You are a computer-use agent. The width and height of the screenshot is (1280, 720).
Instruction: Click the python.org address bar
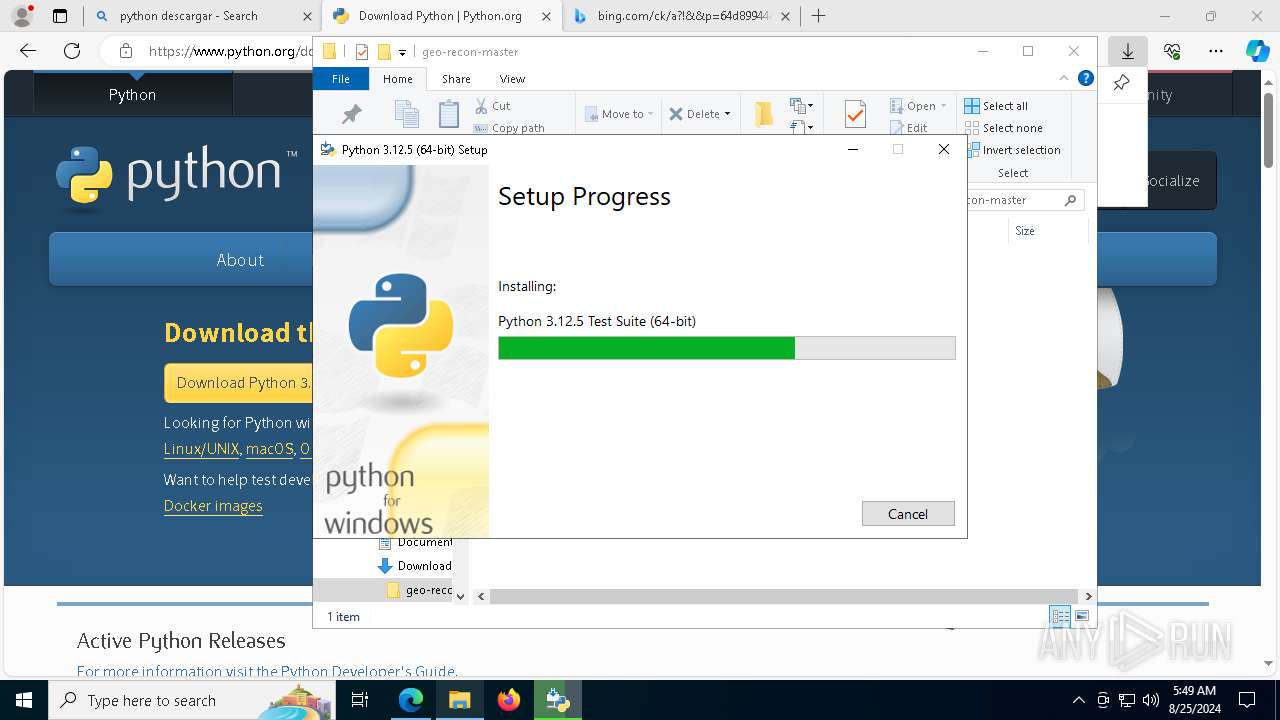click(230, 51)
